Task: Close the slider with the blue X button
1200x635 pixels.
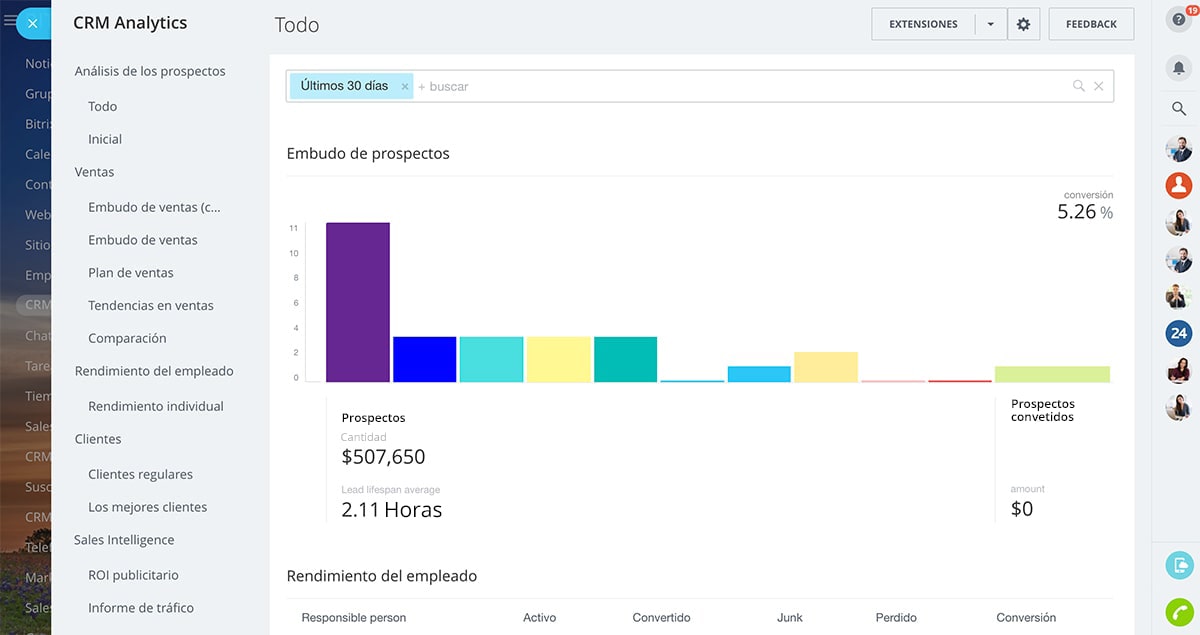Action: click(33, 23)
